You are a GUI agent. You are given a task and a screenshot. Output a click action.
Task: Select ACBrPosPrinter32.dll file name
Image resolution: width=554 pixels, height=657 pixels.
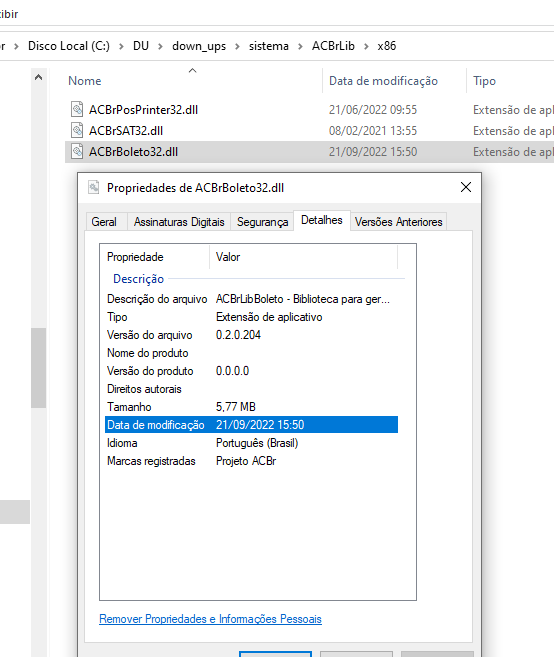coord(143,110)
